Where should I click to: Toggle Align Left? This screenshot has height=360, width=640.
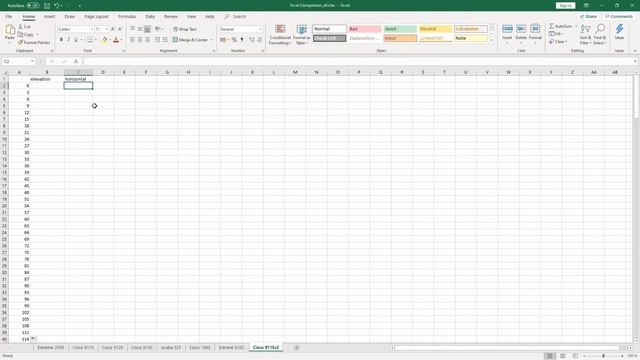133,40
